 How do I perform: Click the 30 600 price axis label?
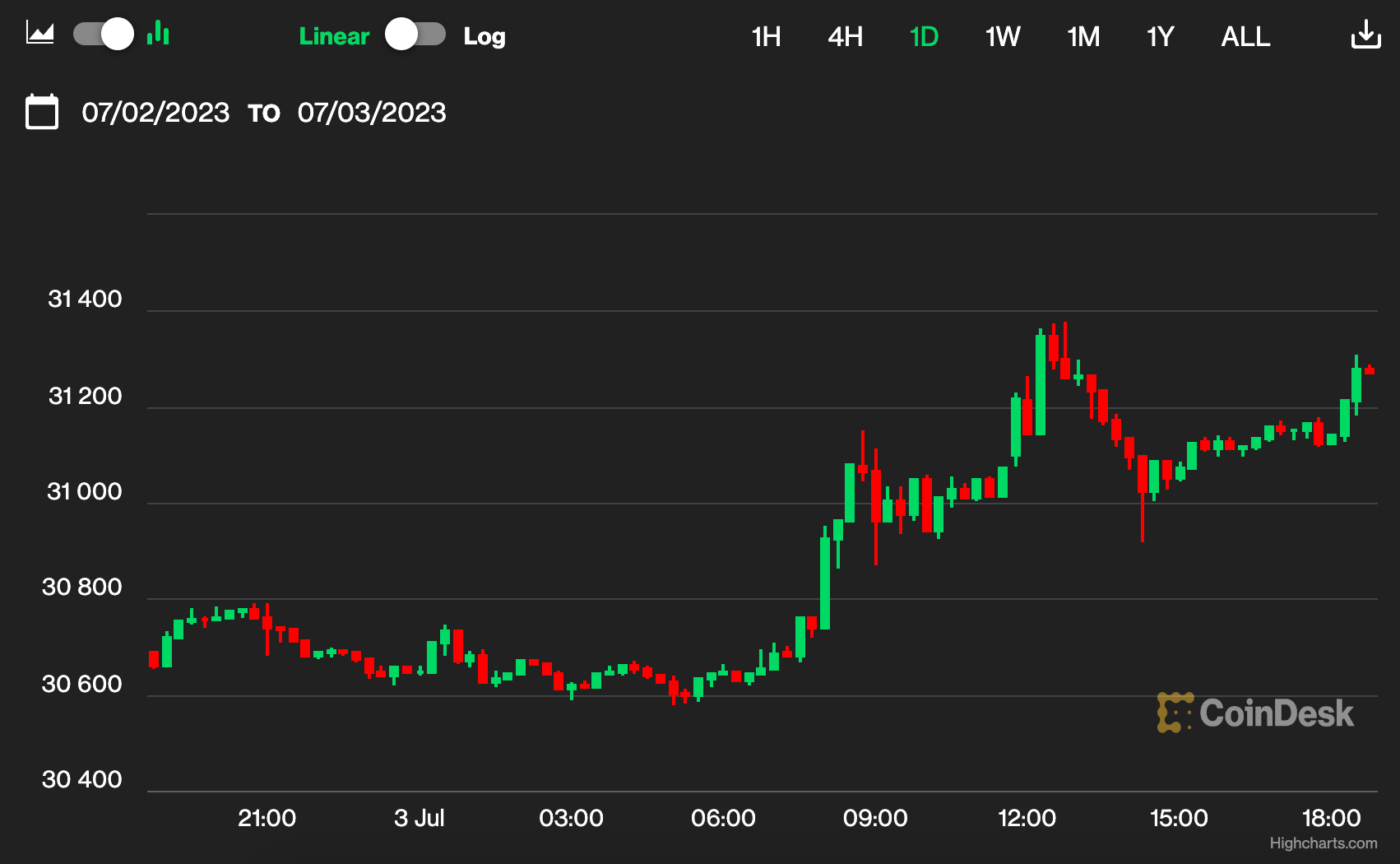[81, 684]
